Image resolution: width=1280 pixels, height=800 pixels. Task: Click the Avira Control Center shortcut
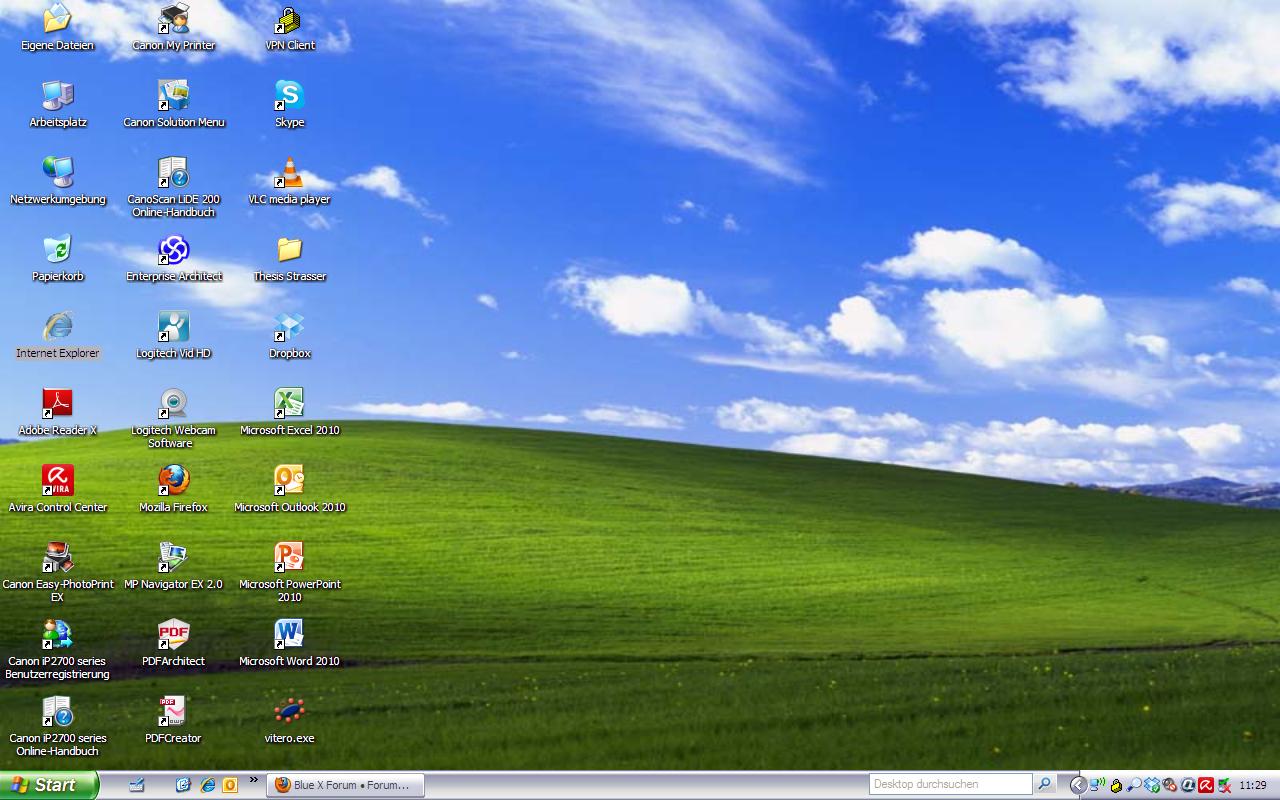[x=58, y=490]
